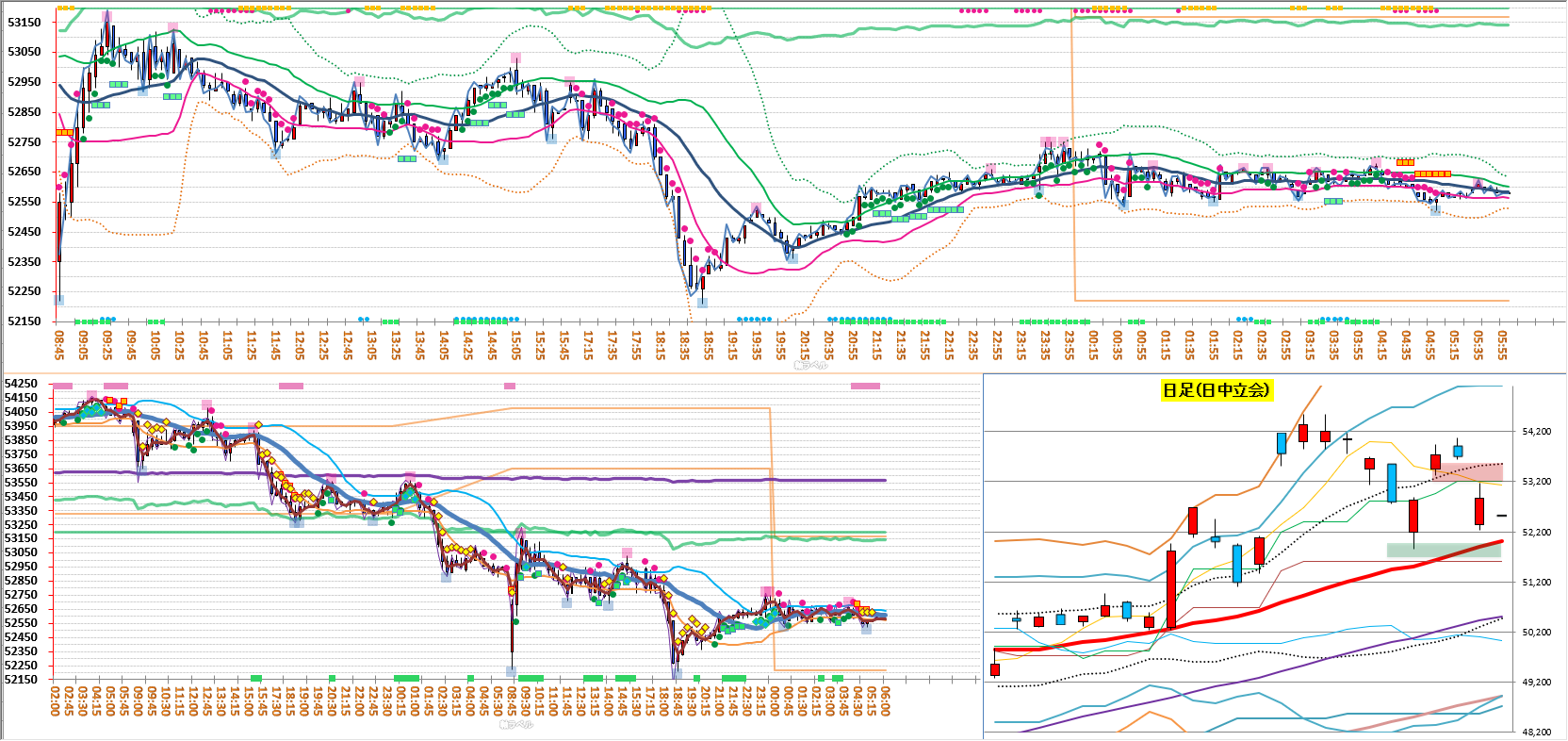Viewport: 1568px width, 741px height.
Task: Click the blue square marker at the 08:45 opening low
Action: coord(58,300)
